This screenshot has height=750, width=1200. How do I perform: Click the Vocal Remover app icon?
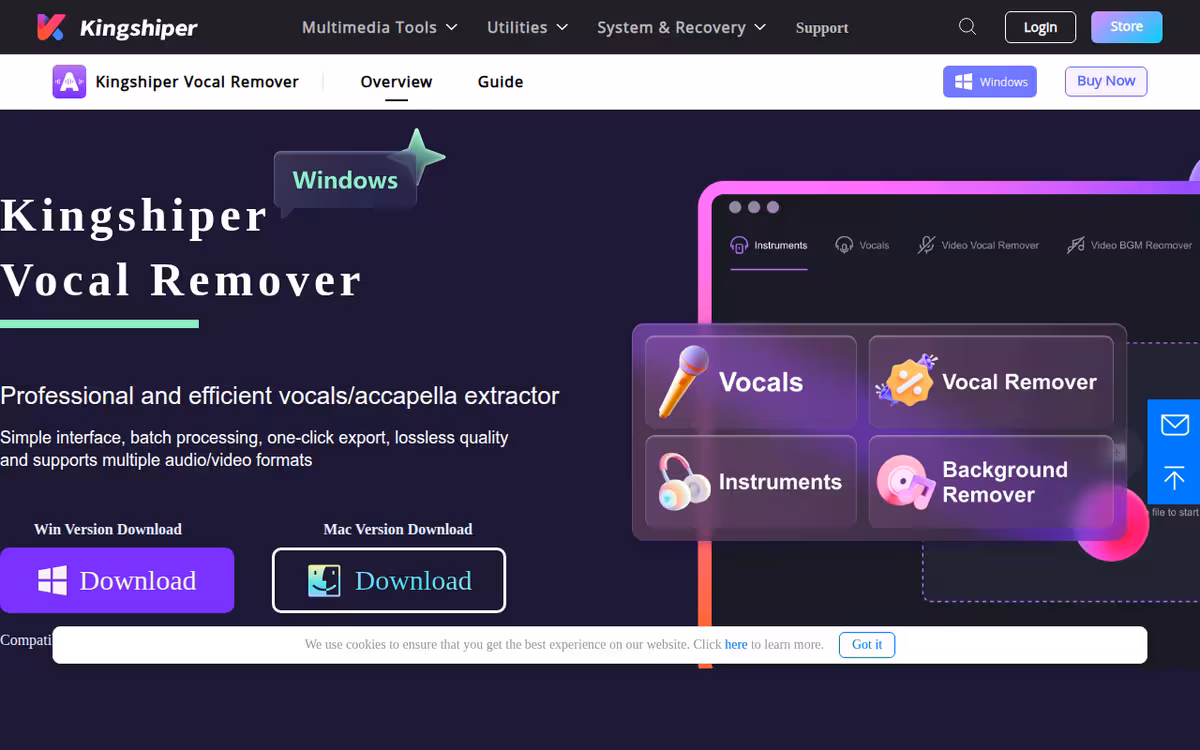(69, 82)
